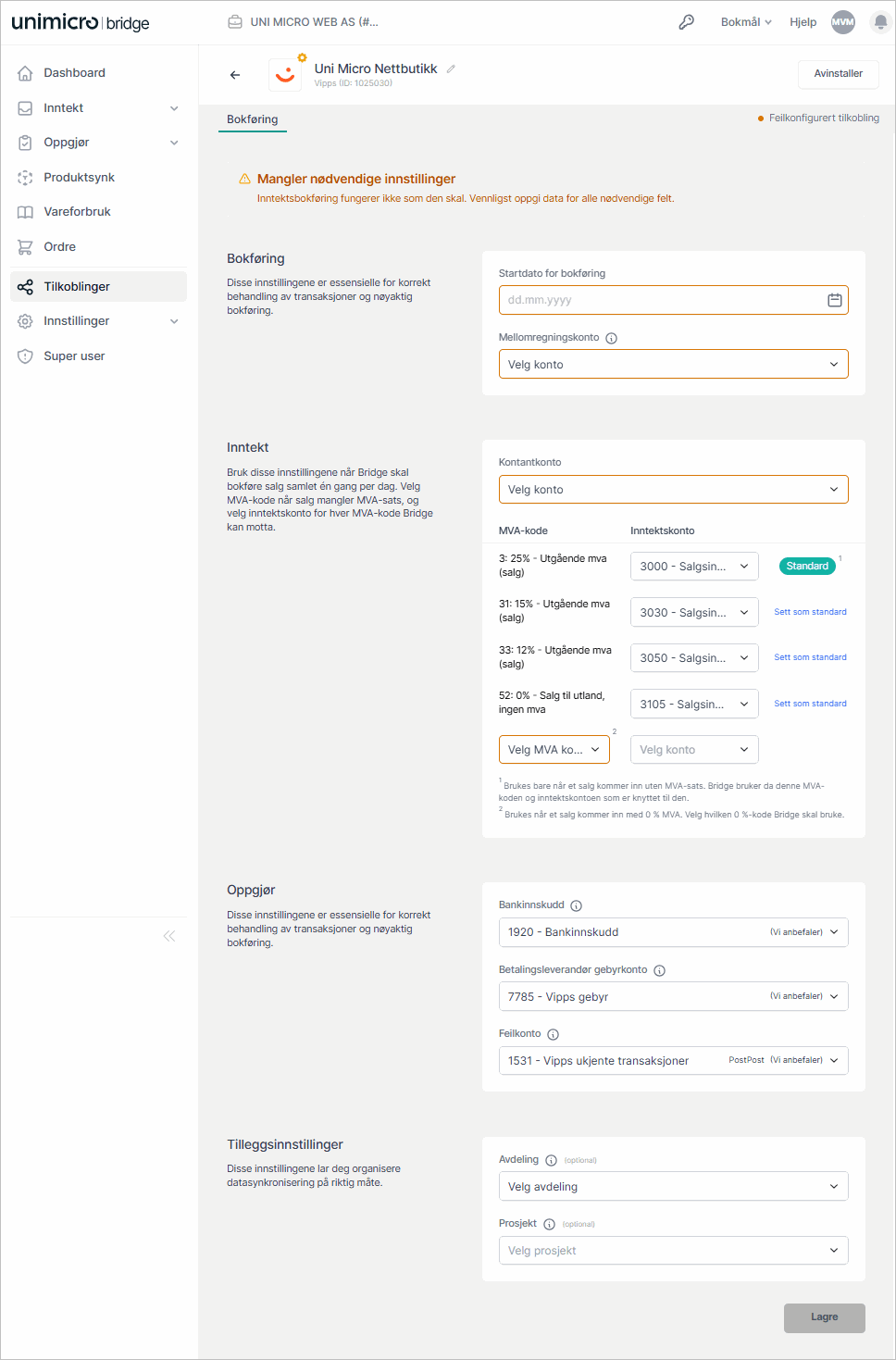Expand the Inntekt sidebar submenu chevron
The height and width of the screenshot is (1360, 896).
click(x=174, y=108)
